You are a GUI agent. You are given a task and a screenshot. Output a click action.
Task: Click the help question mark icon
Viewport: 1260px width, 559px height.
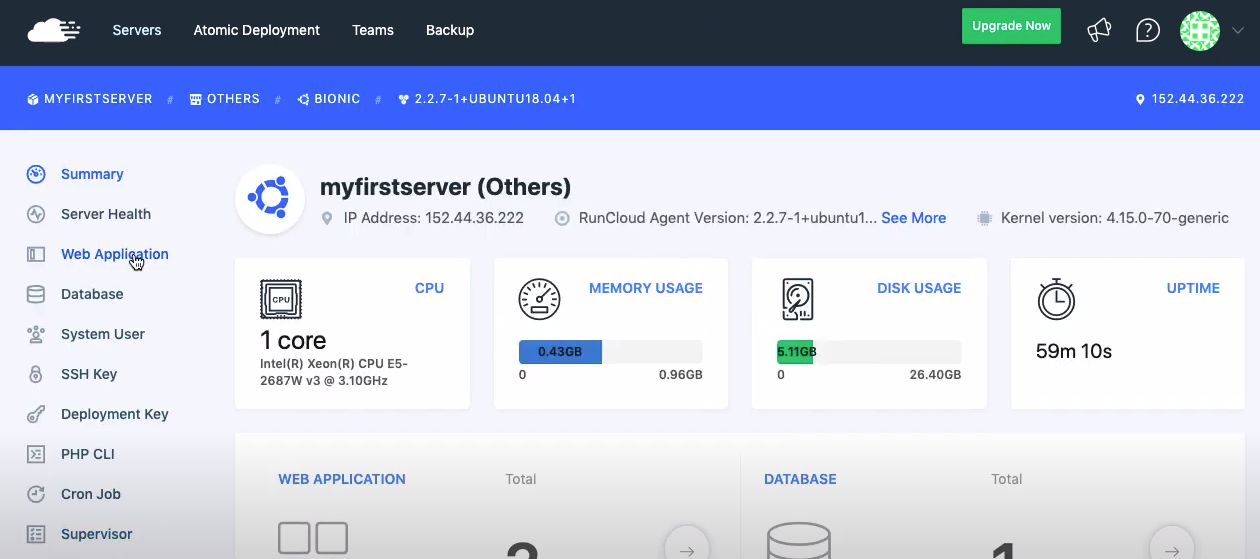[x=1148, y=30]
